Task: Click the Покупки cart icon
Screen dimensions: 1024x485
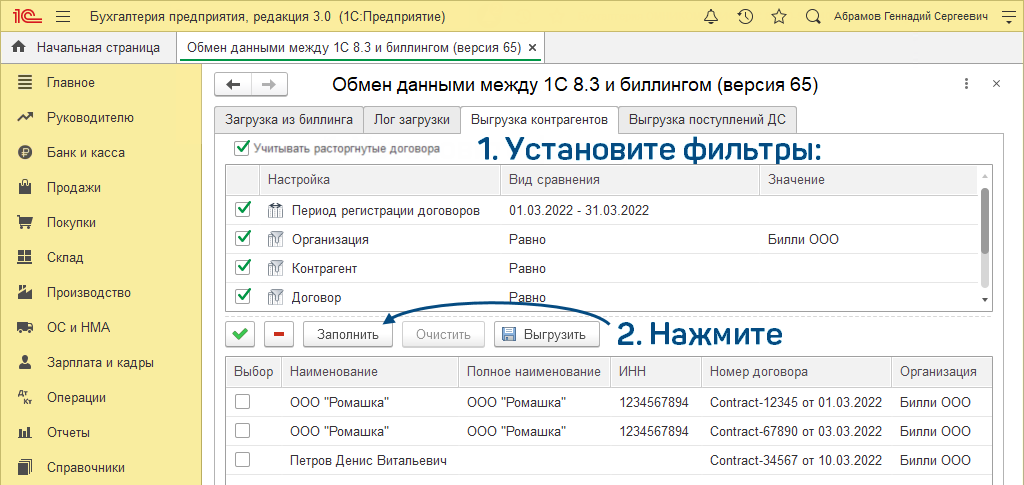Action: pyautogui.click(x=25, y=223)
